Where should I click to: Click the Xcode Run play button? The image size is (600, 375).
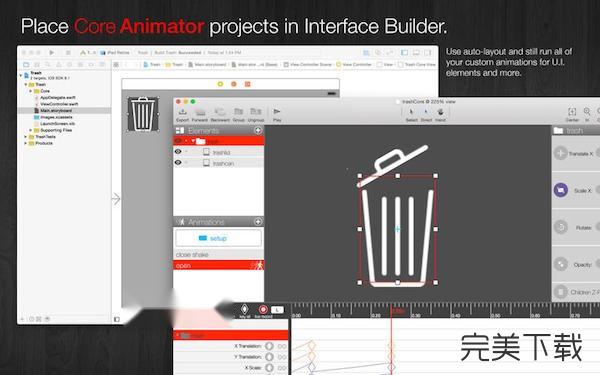point(52,52)
